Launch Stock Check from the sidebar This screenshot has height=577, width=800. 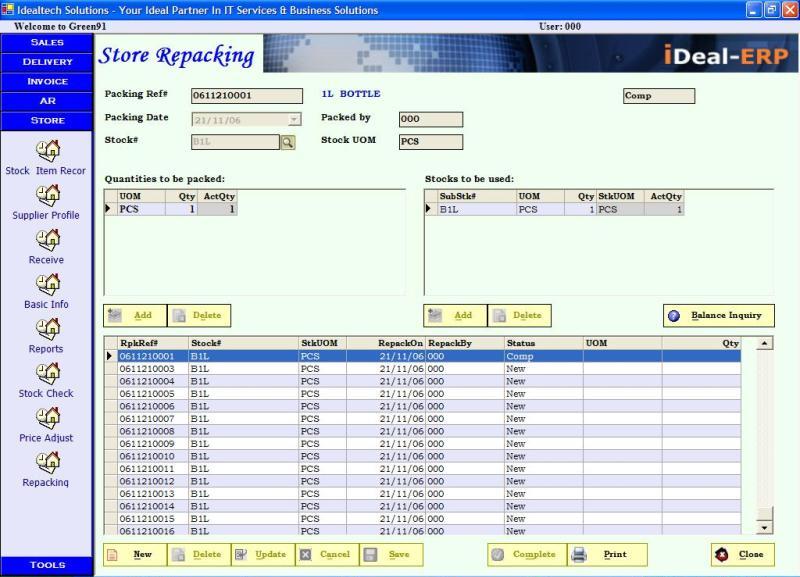click(46, 375)
